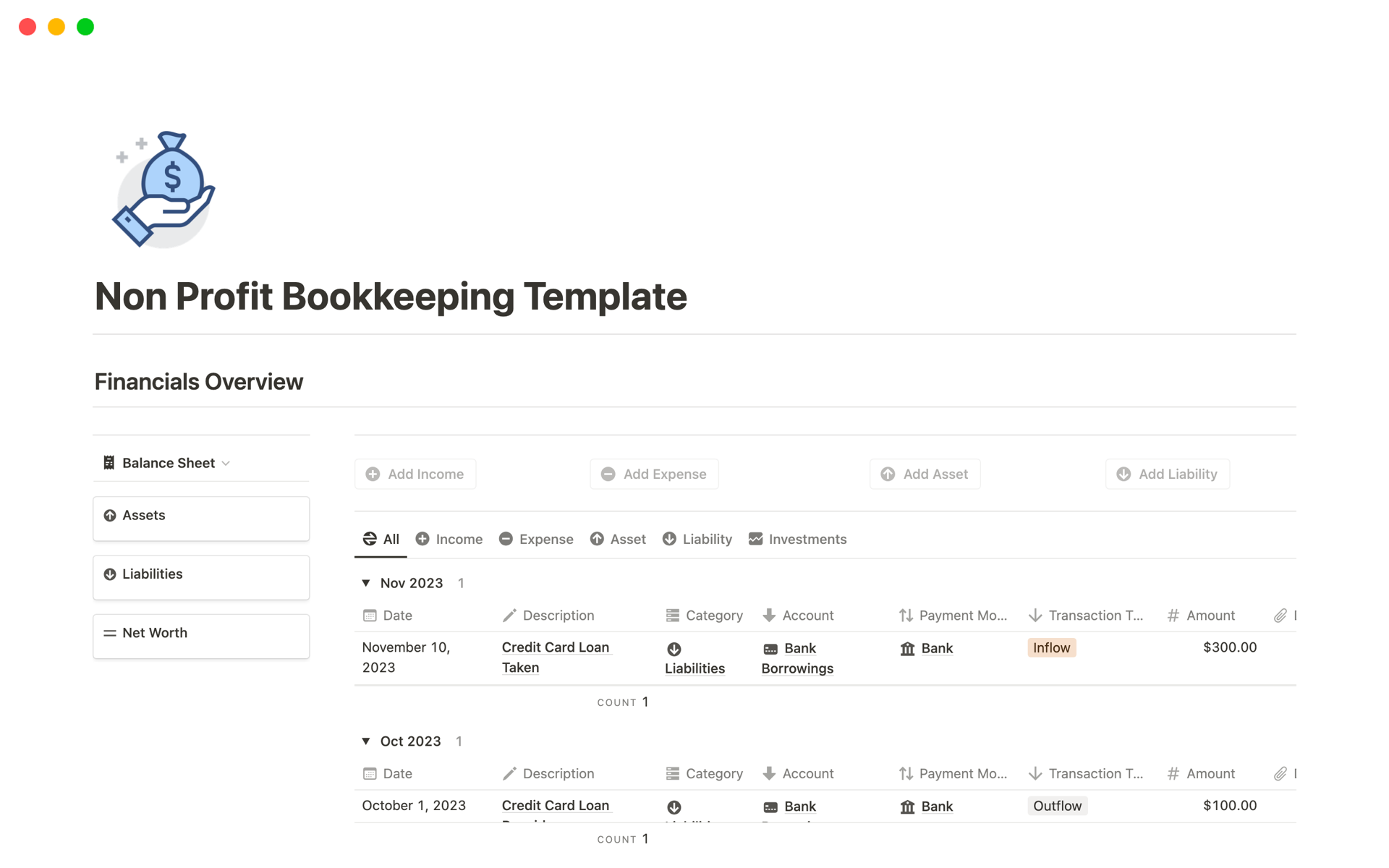
Task: Open the Credit Card Loan Taken entry
Action: pyautogui.click(x=555, y=647)
